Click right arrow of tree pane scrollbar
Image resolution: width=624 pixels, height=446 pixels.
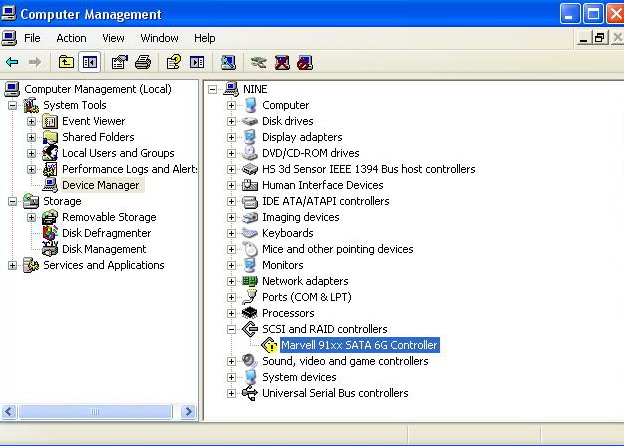(x=188, y=411)
